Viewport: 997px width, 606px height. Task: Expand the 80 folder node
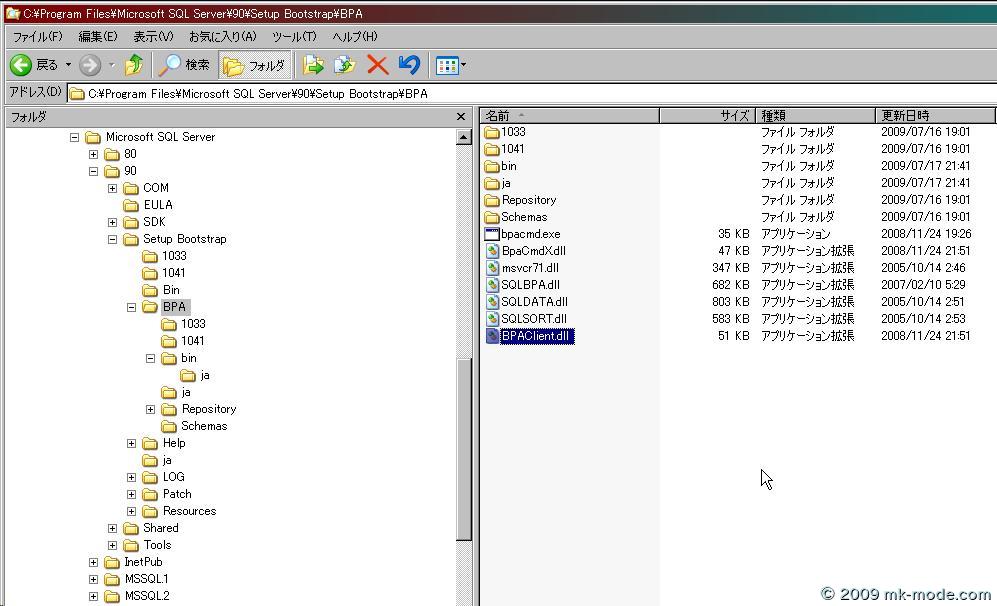point(94,154)
